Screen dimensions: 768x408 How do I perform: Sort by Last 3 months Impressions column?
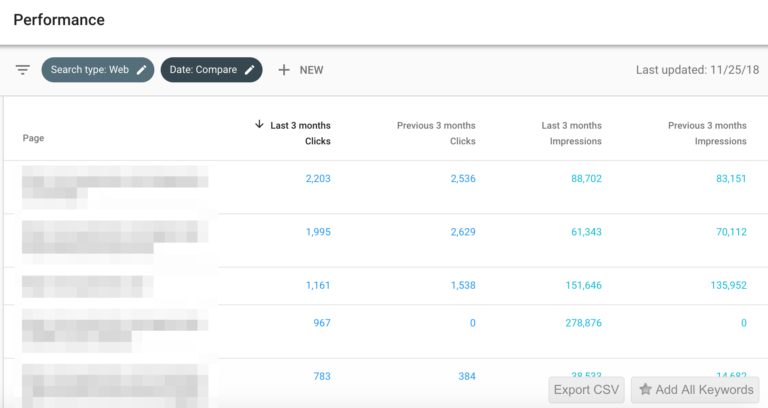572,133
